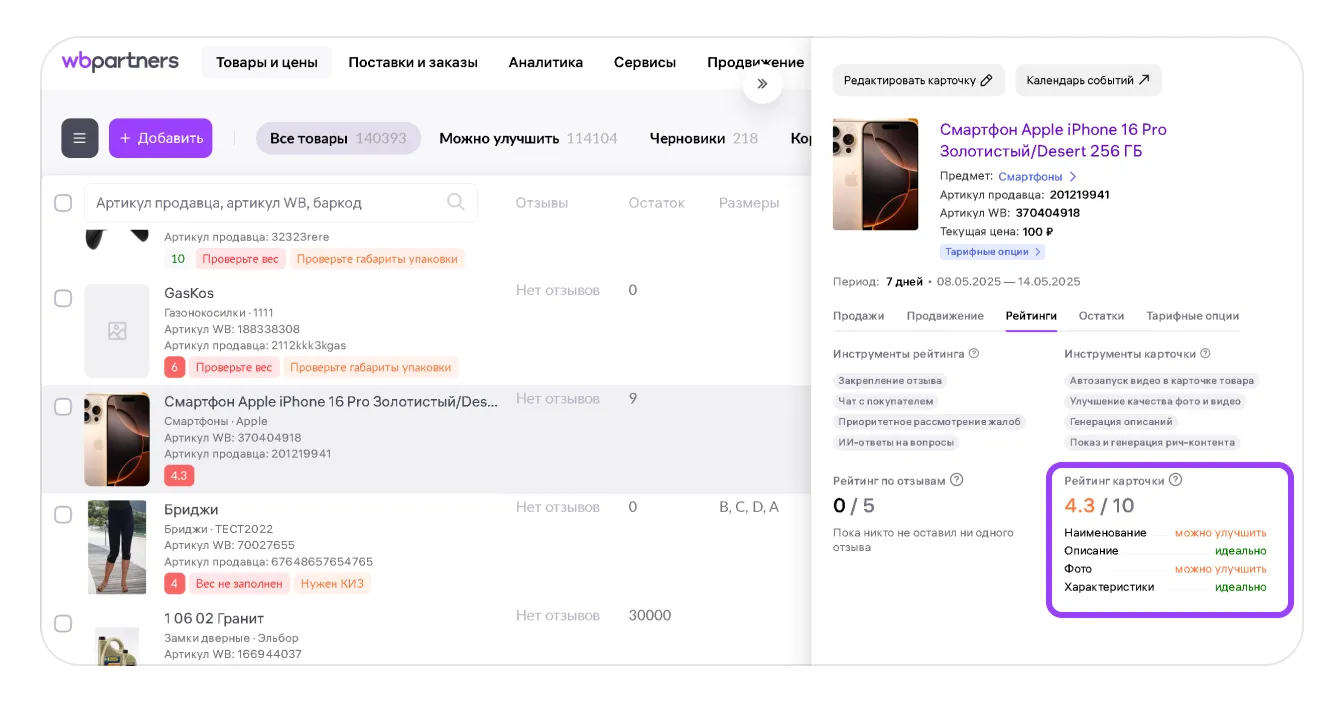Open Товары и цены menu
This screenshot has height=702, width=1344.
[267, 62]
